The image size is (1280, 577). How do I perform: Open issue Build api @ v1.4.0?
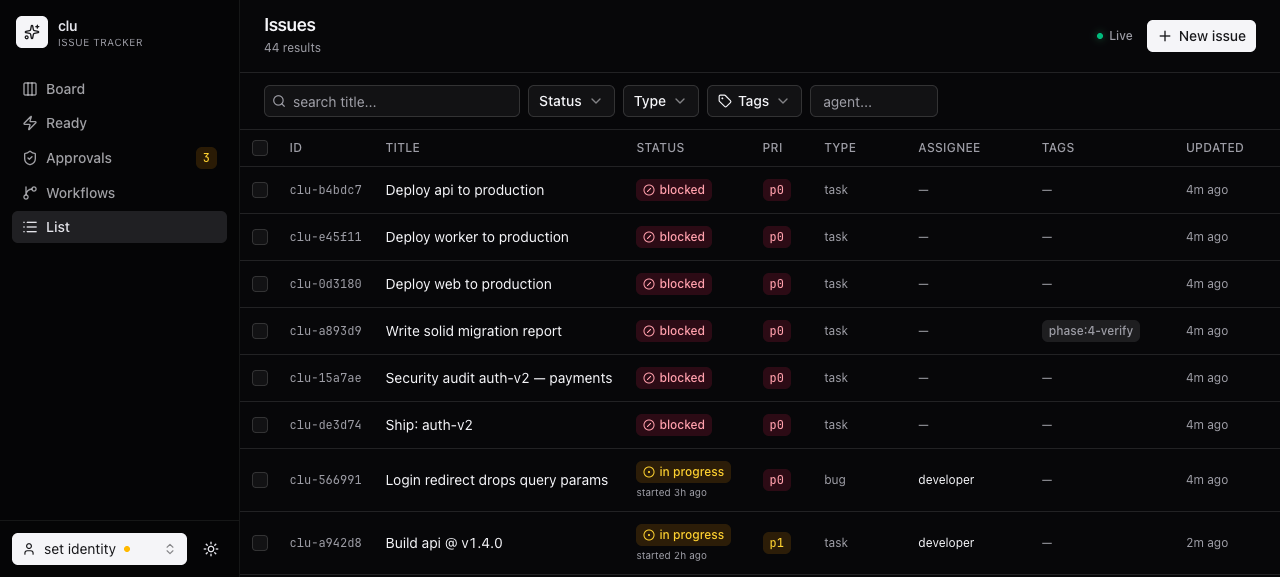click(x=444, y=543)
